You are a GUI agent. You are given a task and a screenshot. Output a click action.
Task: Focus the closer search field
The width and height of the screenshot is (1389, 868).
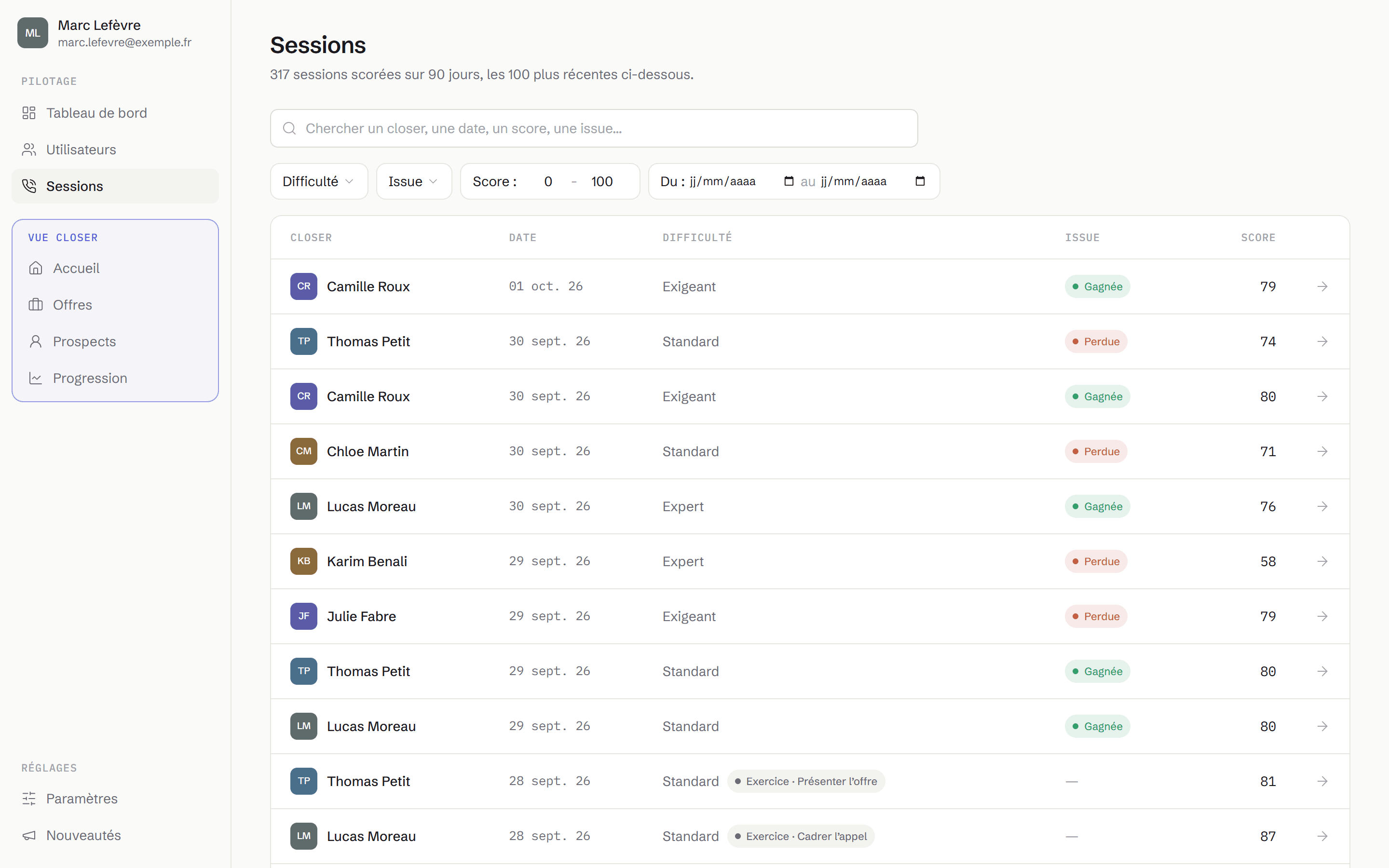(594, 129)
